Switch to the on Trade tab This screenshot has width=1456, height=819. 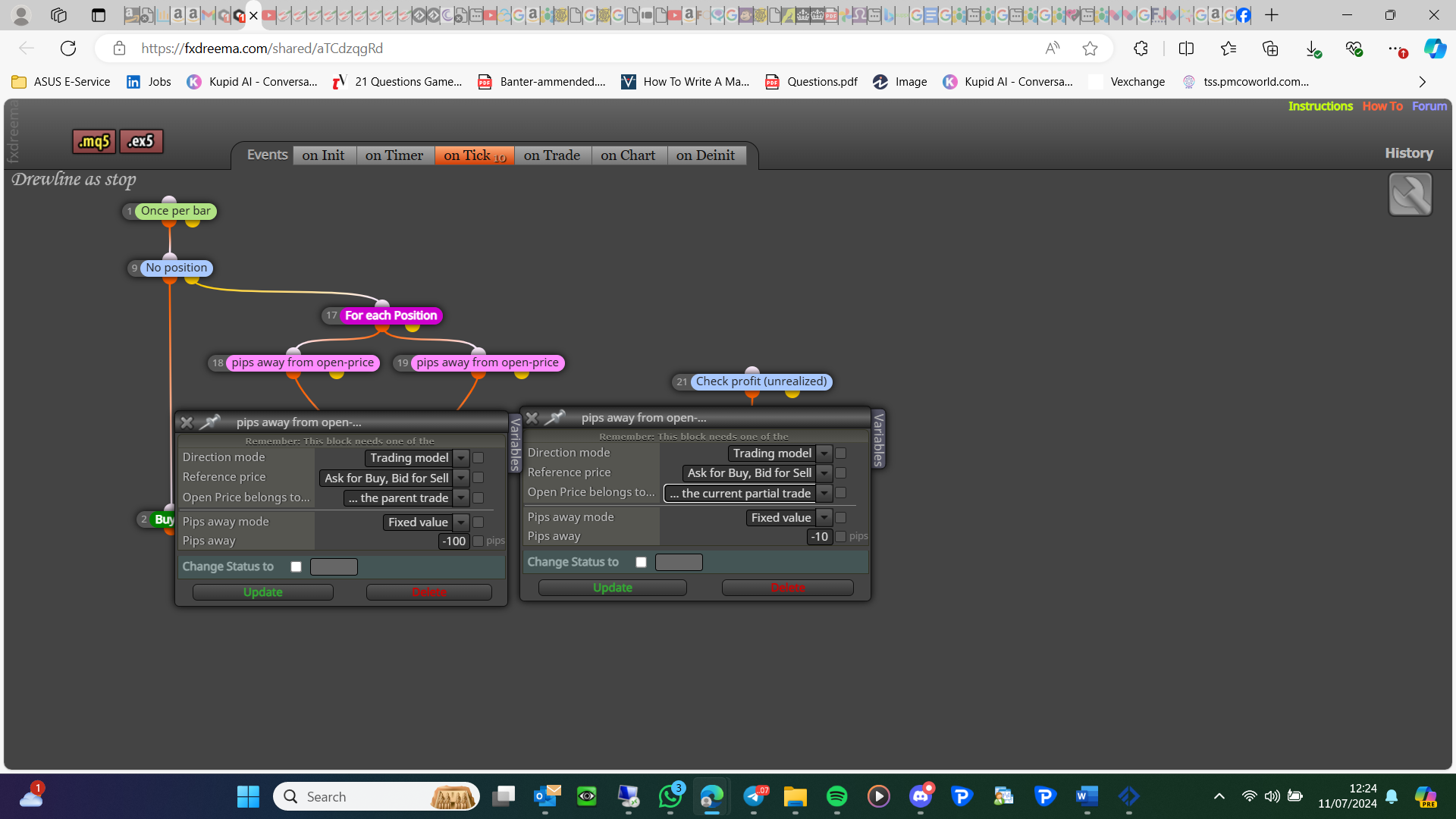[x=552, y=155]
